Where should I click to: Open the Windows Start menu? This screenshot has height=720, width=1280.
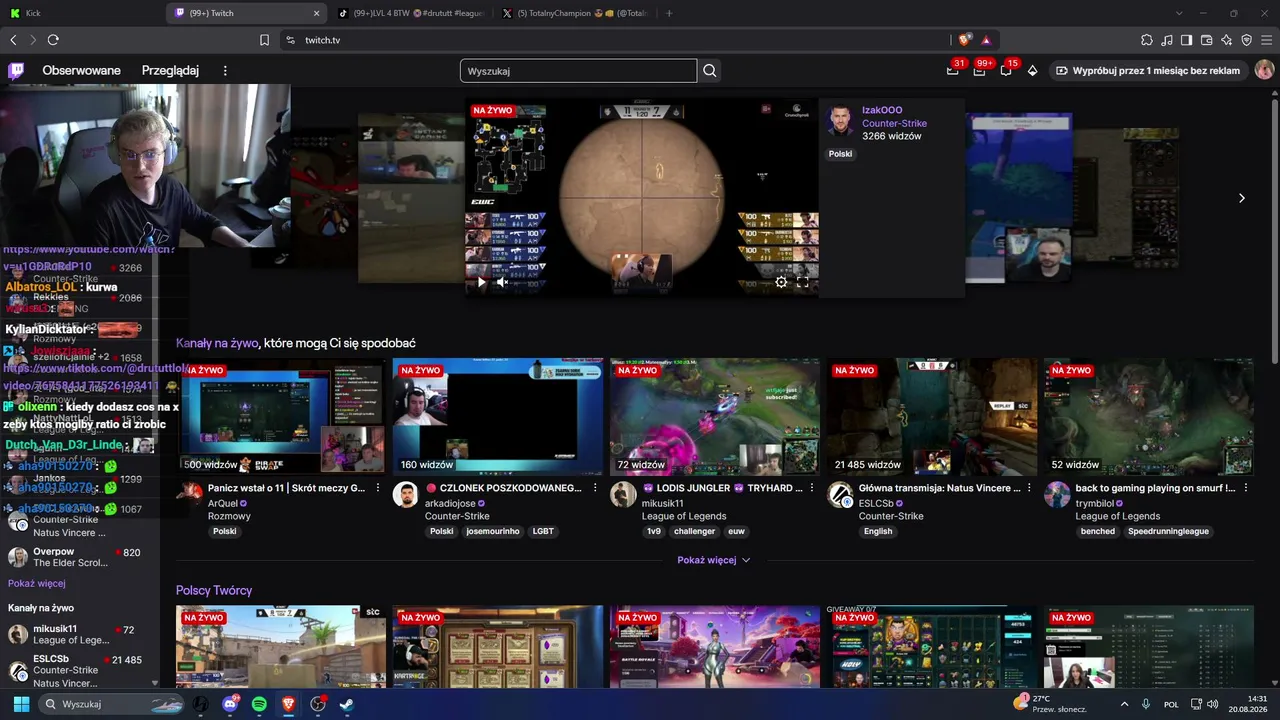(21, 704)
